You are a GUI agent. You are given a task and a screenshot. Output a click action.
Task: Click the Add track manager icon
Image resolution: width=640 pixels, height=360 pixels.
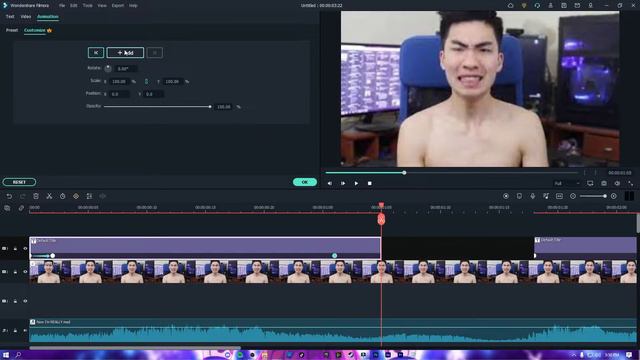(7, 208)
